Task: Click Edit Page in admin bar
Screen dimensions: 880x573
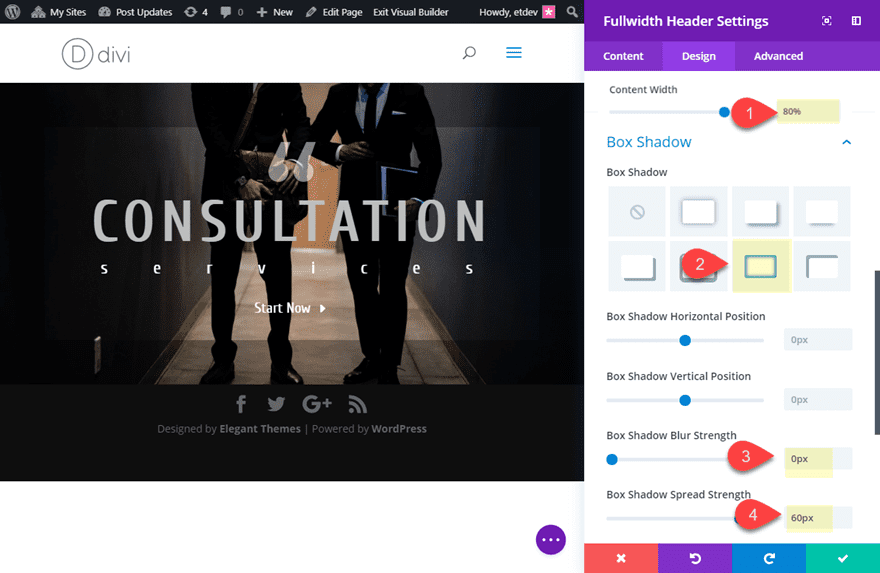Action: (x=334, y=12)
